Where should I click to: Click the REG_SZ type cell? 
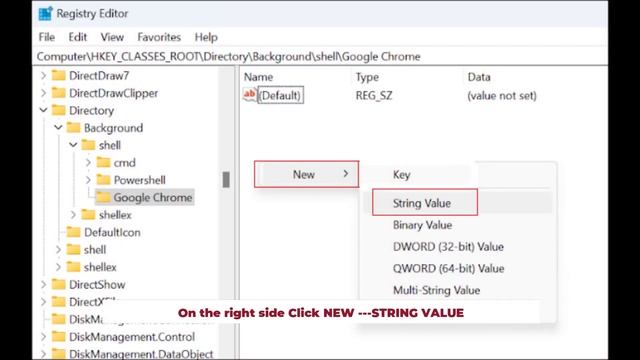click(x=373, y=96)
